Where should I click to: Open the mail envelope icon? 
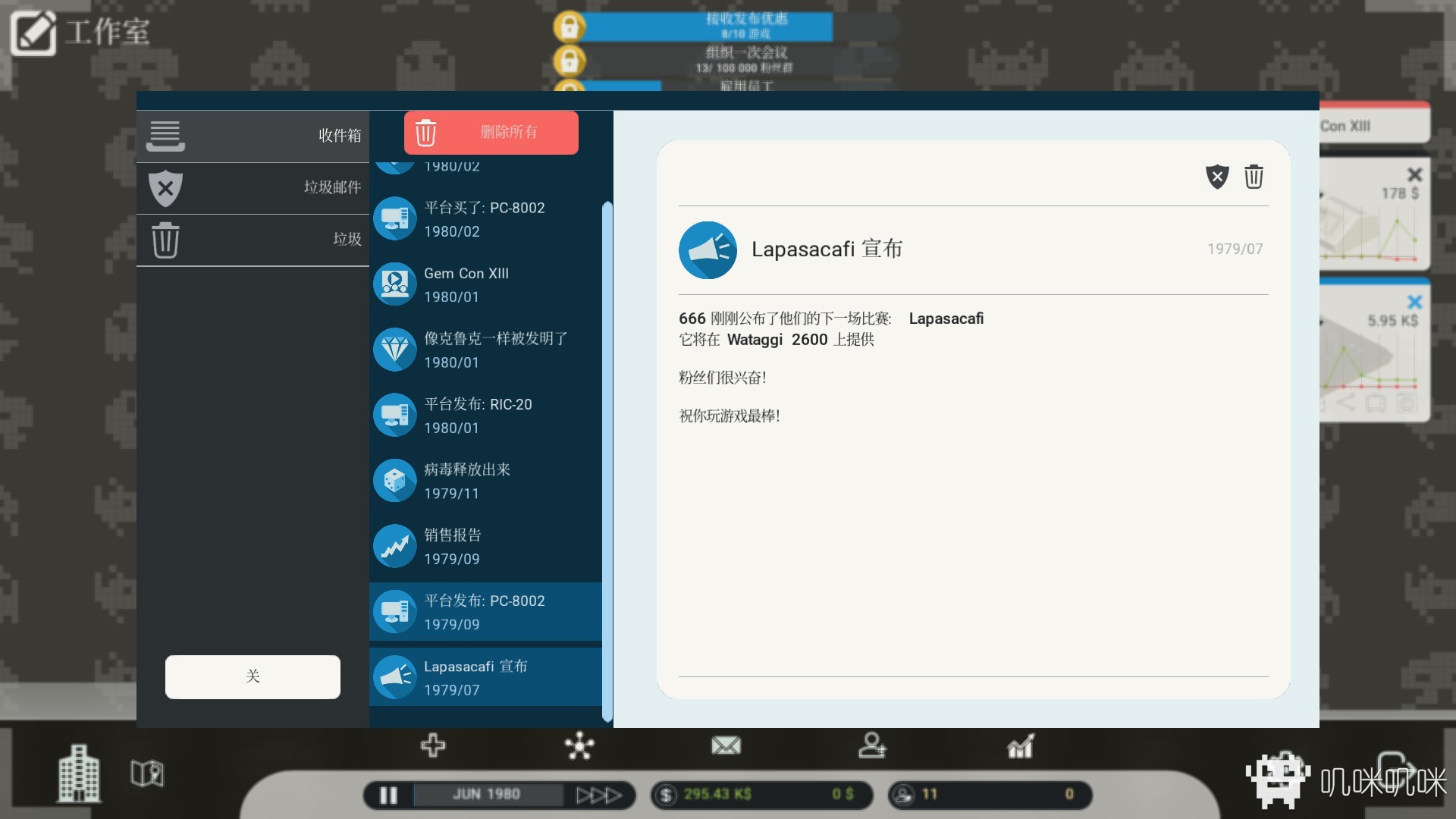(x=726, y=745)
